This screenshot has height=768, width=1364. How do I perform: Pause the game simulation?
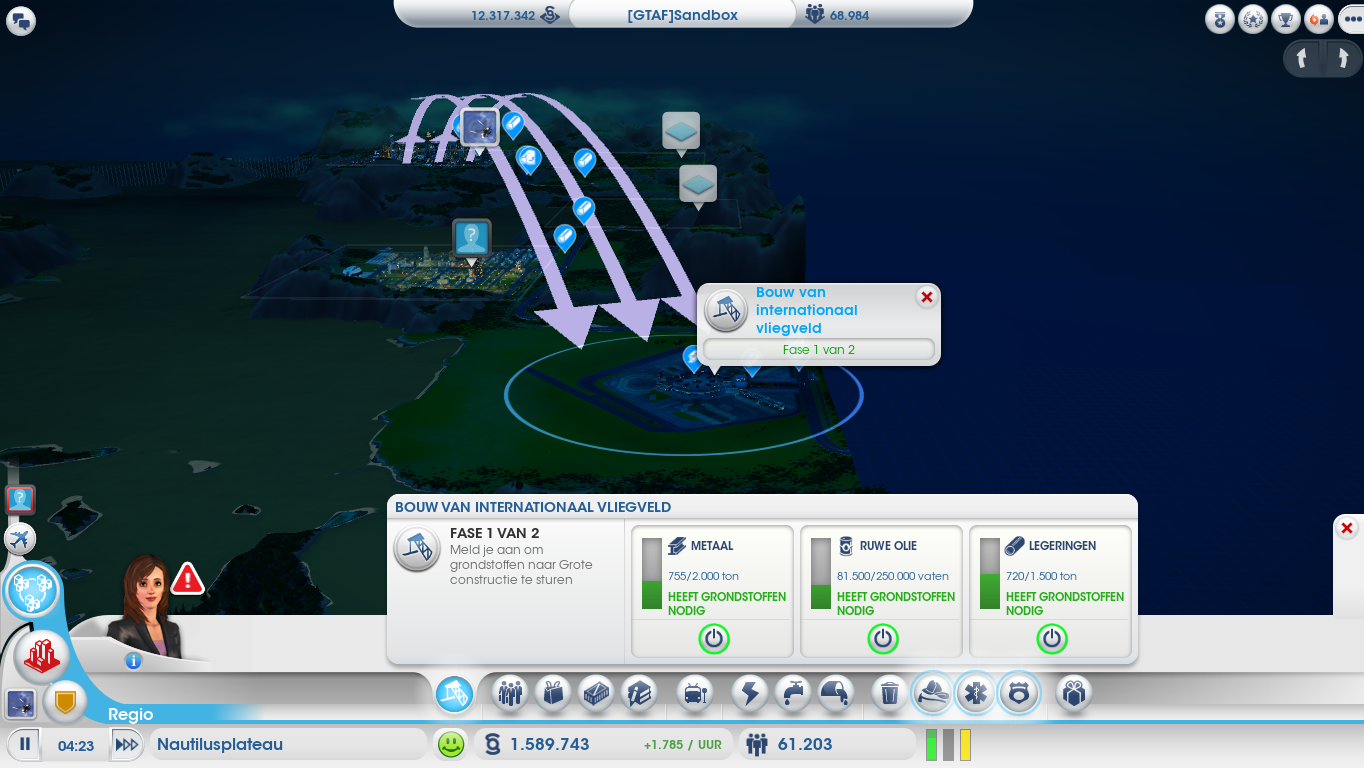click(x=25, y=744)
